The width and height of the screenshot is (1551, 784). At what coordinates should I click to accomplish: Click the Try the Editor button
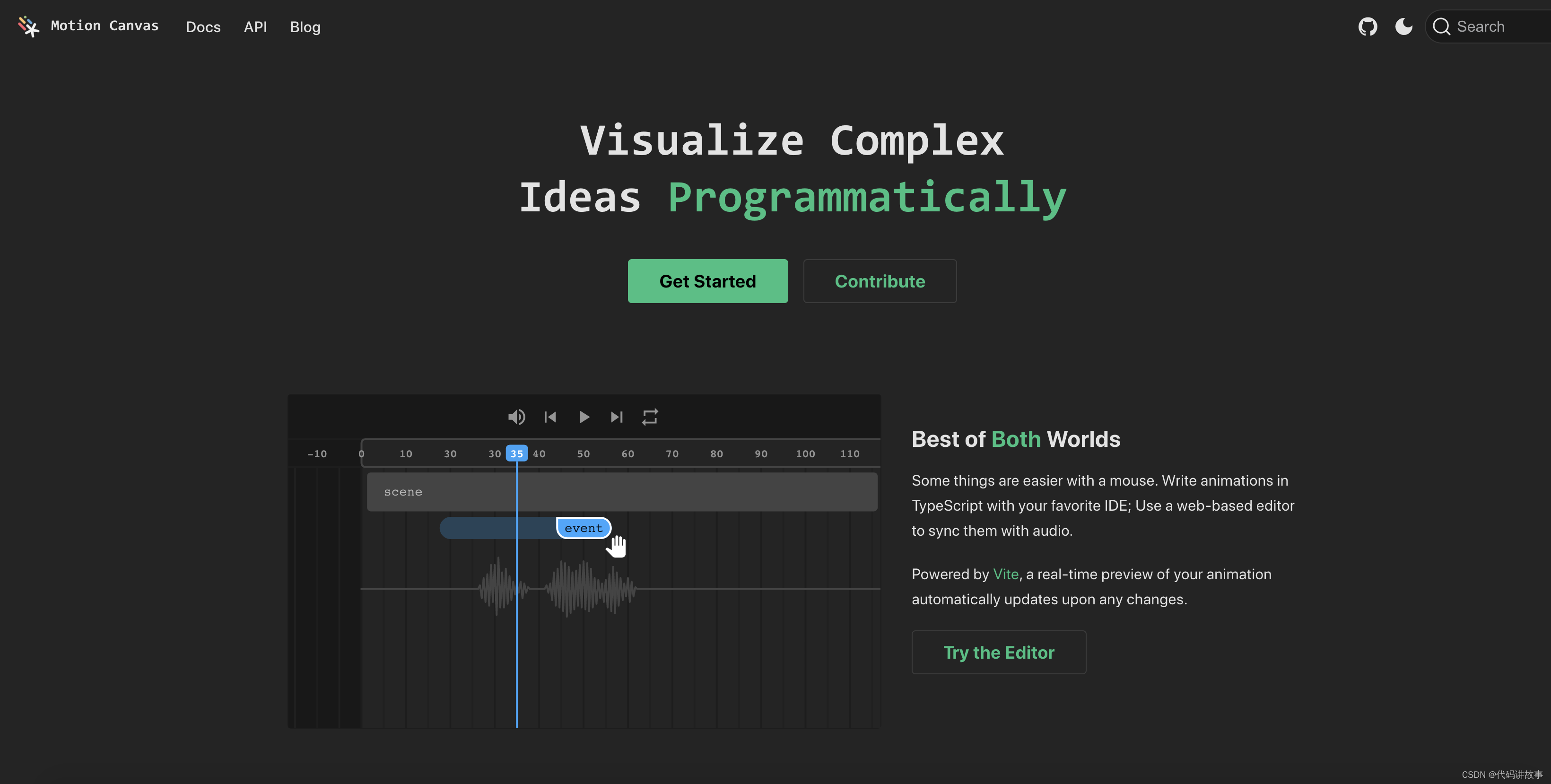tap(998, 652)
